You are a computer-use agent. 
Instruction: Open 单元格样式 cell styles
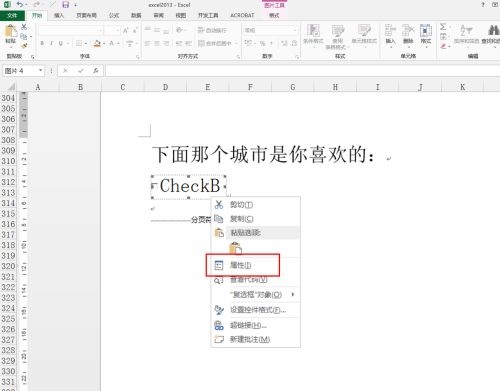pos(364,35)
